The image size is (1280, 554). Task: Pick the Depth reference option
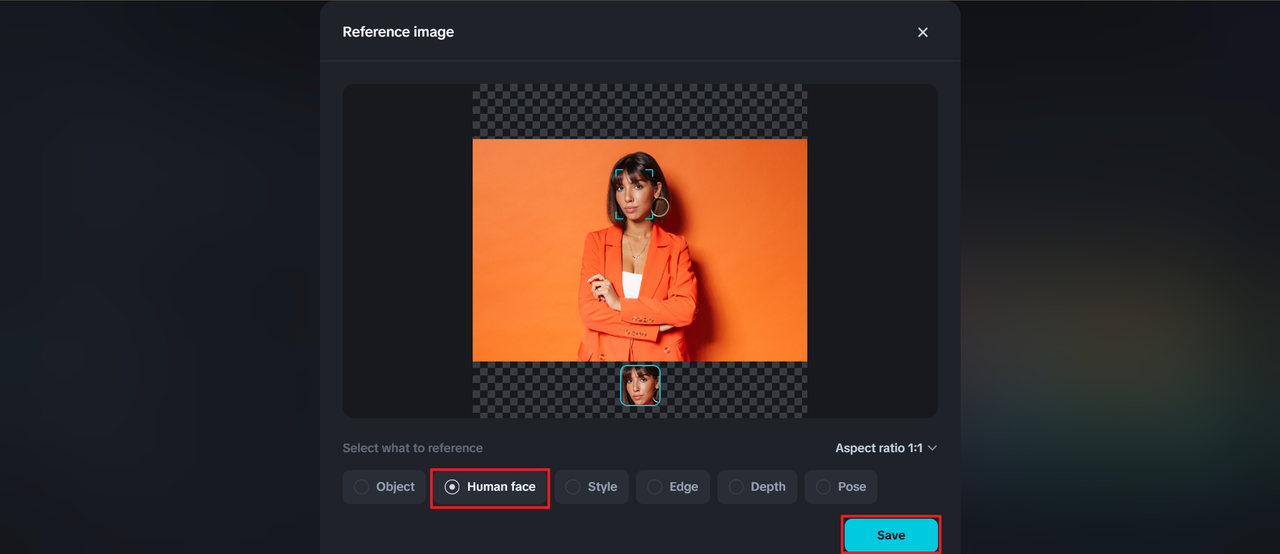click(x=757, y=487)
